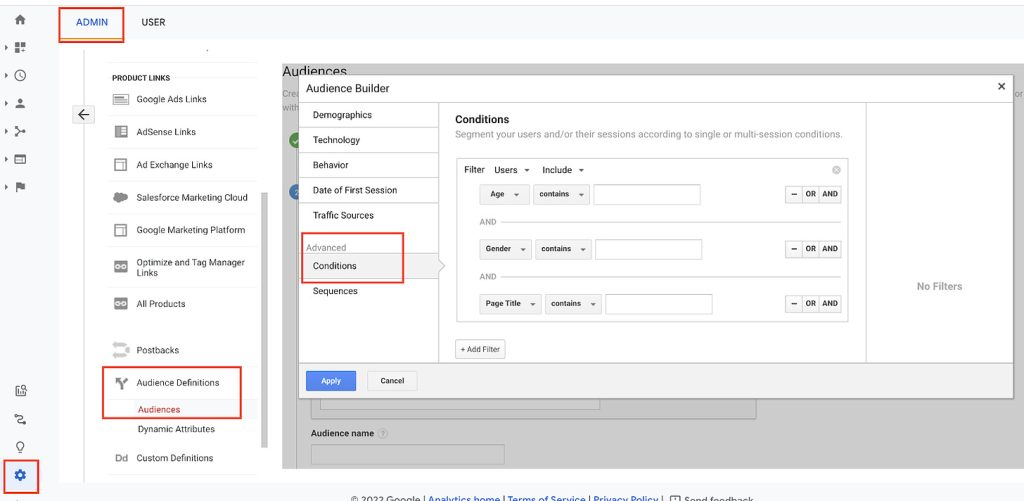1024x501 pixels.
Task: Close the Audience Builder dialog
Action: [1001, 87]
